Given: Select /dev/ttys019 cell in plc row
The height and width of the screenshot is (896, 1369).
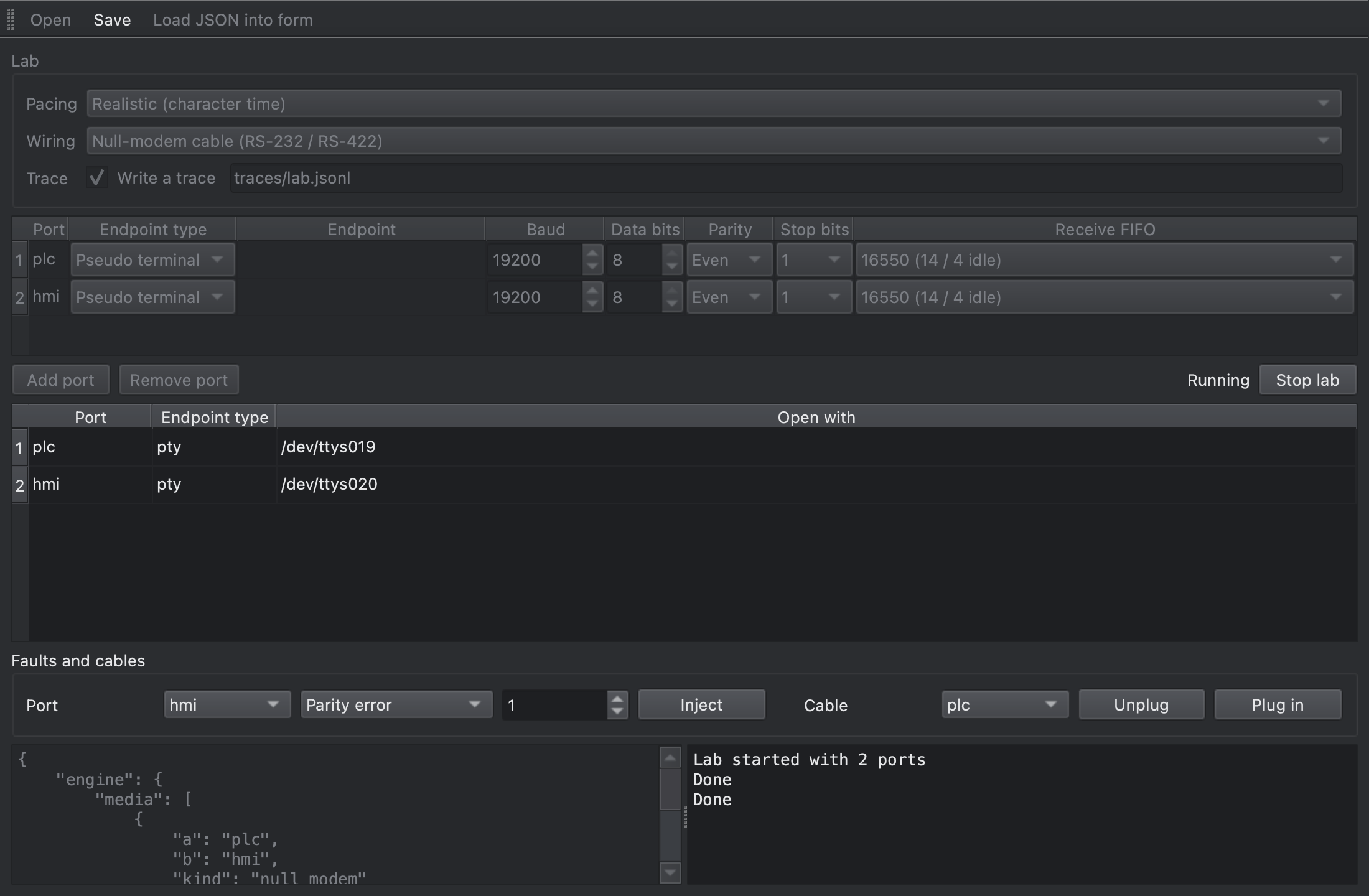Looking at the screenshot, I should [x=816, y=447].
